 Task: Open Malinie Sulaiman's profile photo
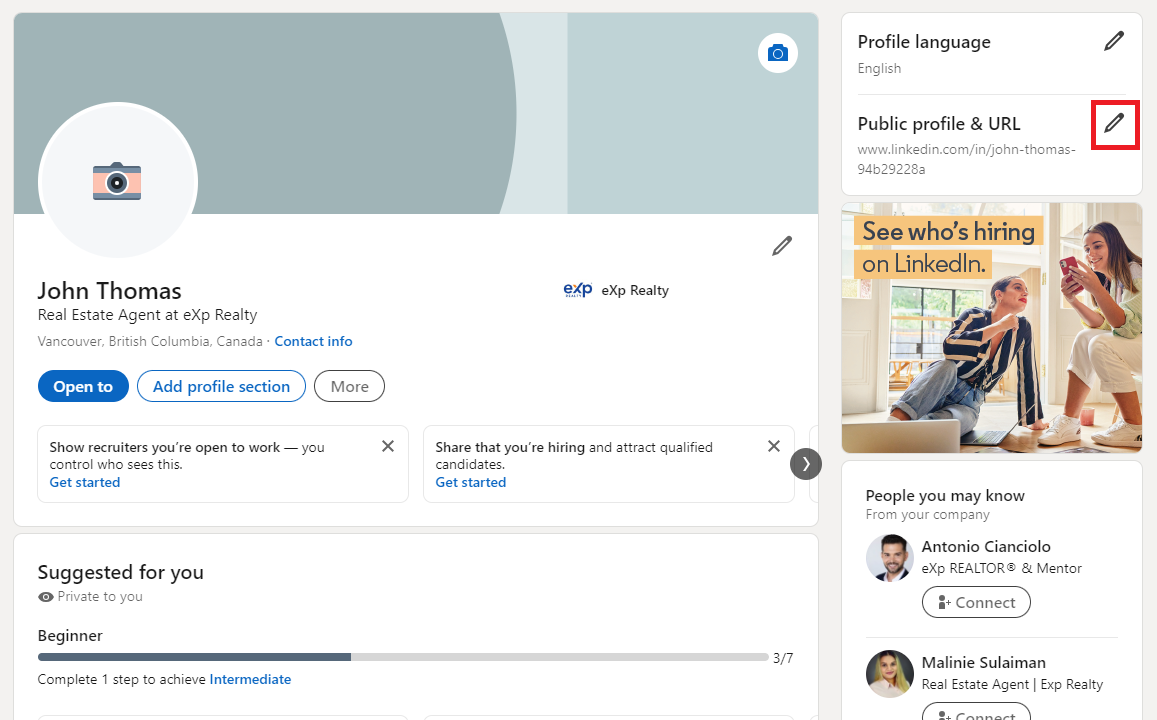[889, 673]
